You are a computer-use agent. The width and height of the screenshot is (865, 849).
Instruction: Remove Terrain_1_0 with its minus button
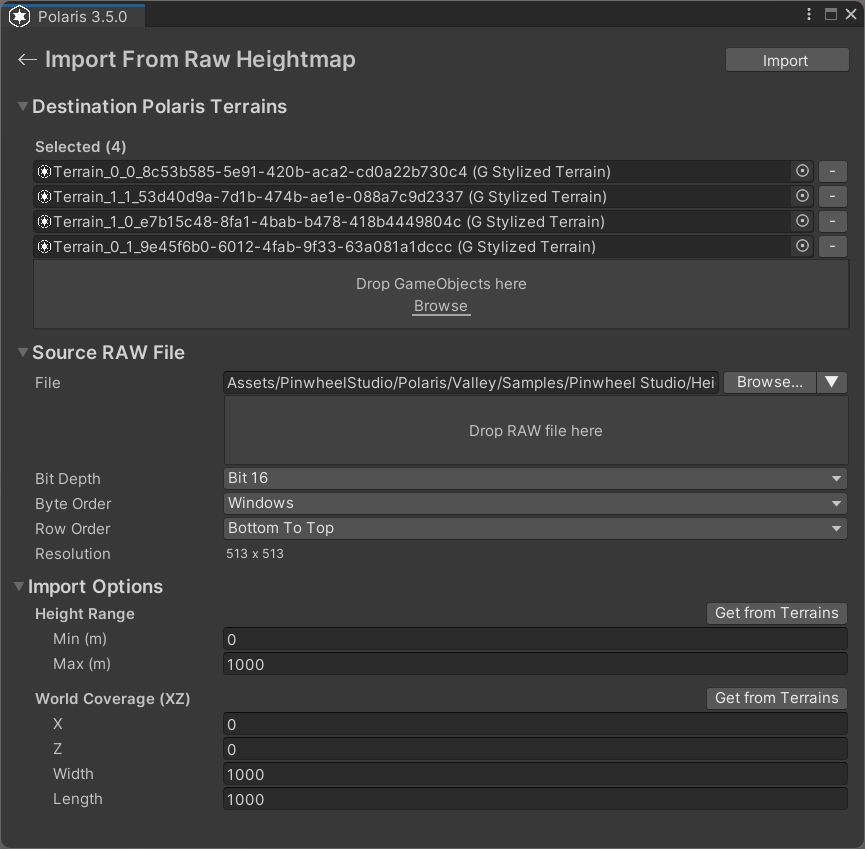point(832,221)
